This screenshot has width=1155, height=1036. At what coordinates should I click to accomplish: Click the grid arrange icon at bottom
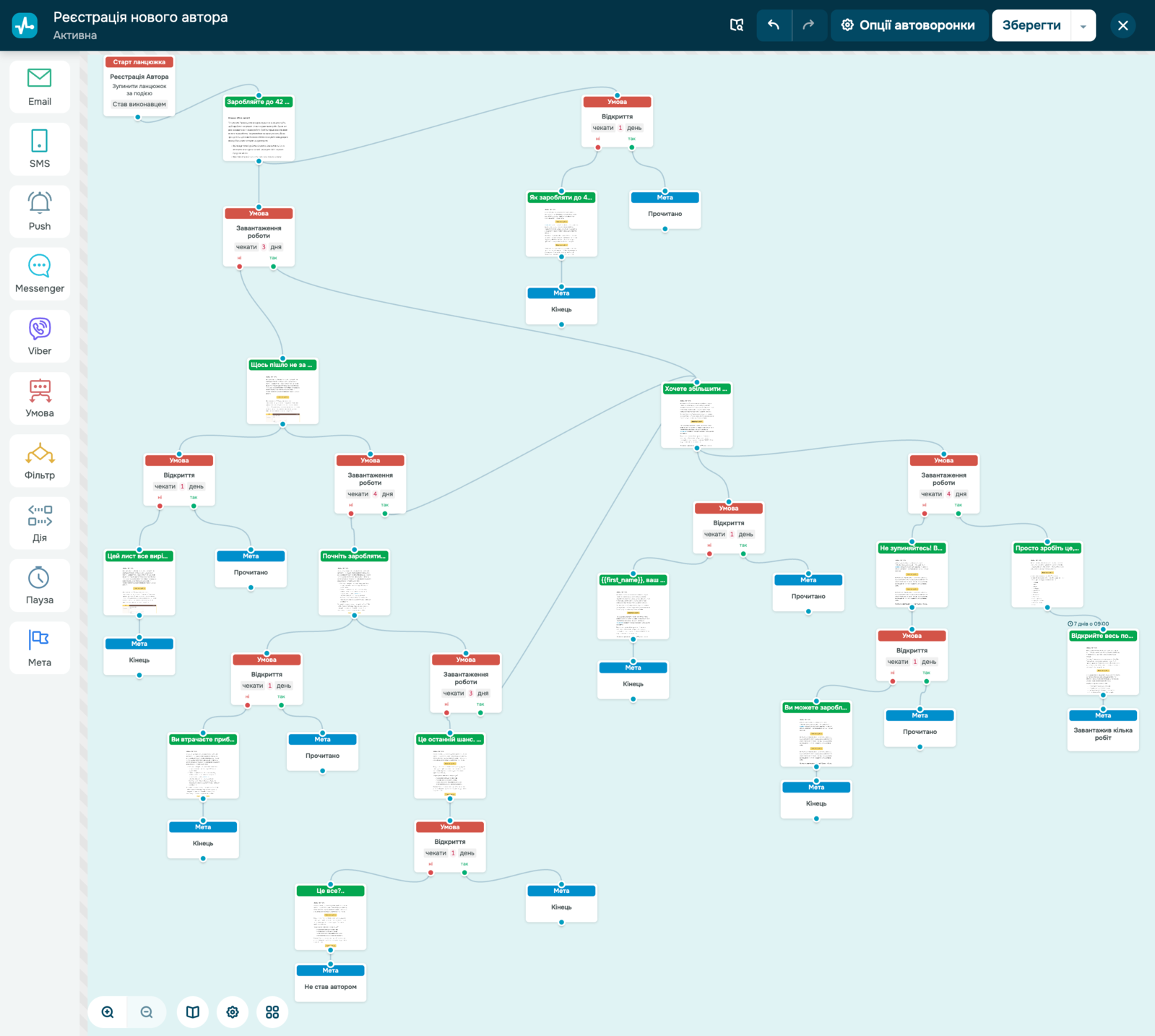272,1012
